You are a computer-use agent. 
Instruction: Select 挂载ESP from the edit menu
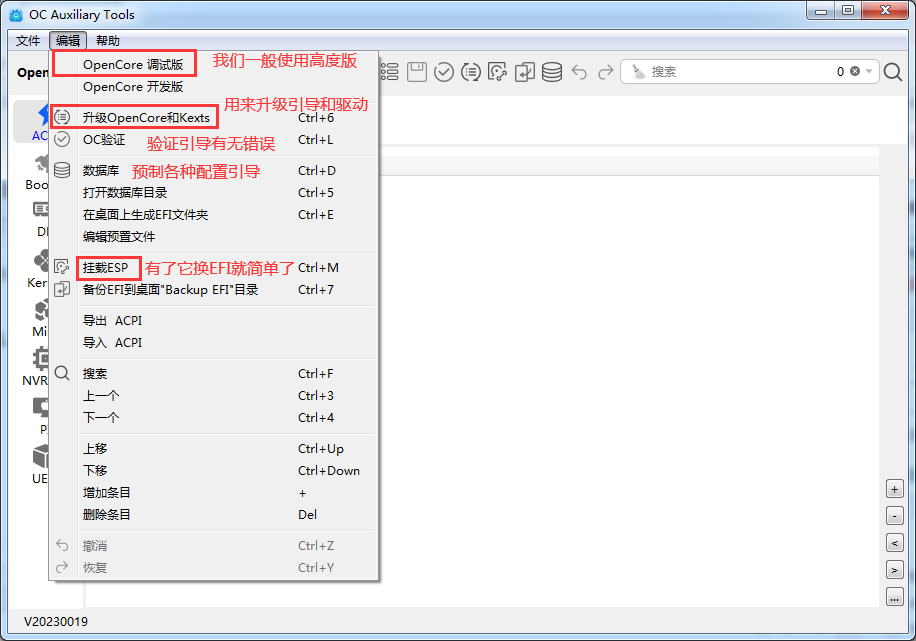[x=105, y=268]
